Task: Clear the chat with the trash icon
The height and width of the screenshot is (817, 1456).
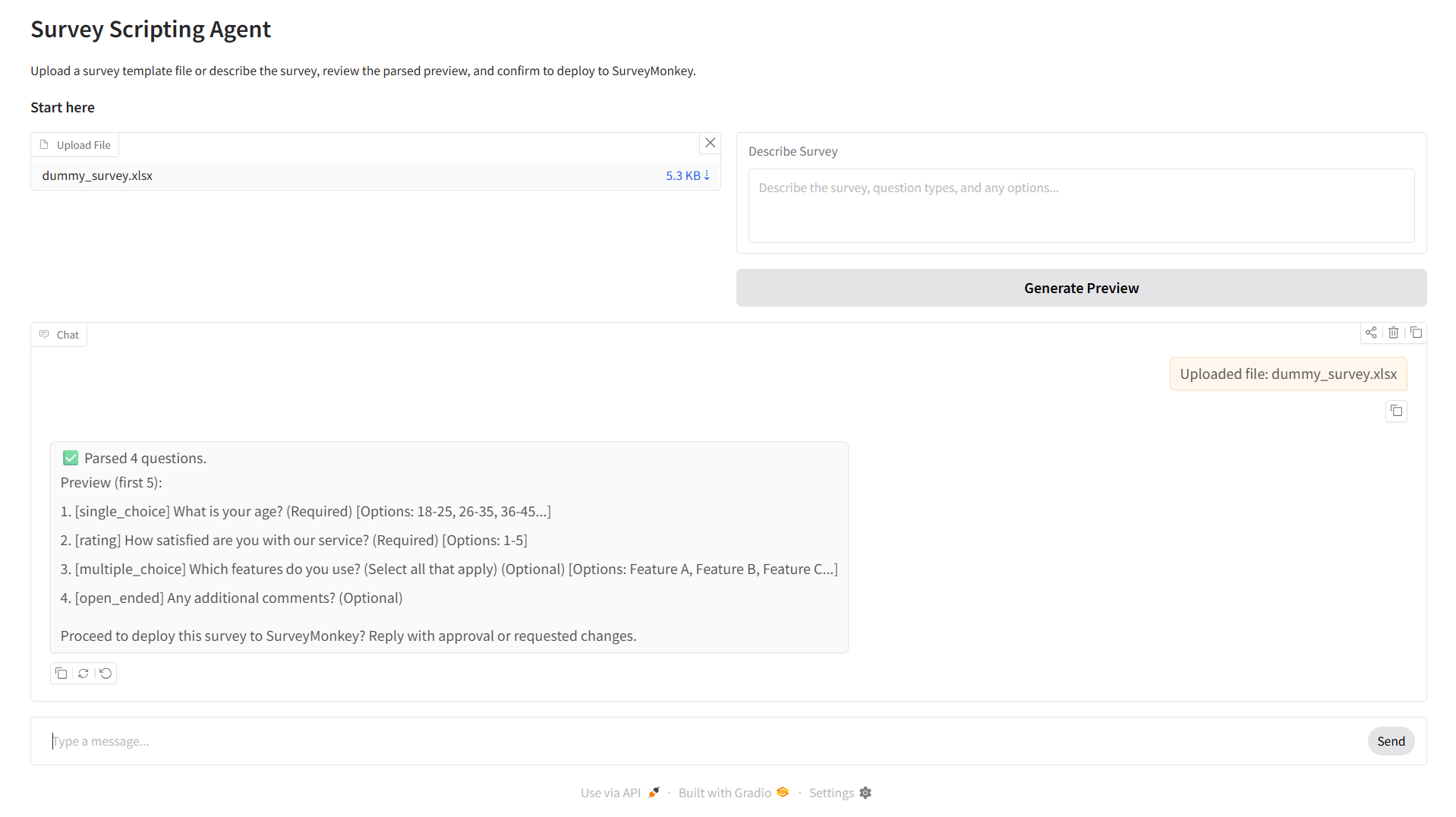Action: click(x=1393, y=333)
